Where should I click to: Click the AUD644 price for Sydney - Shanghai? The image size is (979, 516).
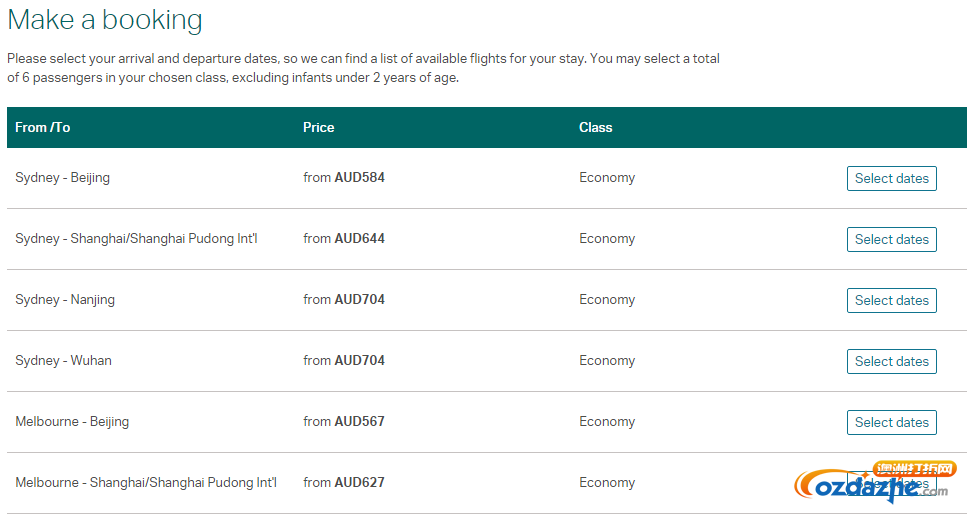(x=360, y=239)
